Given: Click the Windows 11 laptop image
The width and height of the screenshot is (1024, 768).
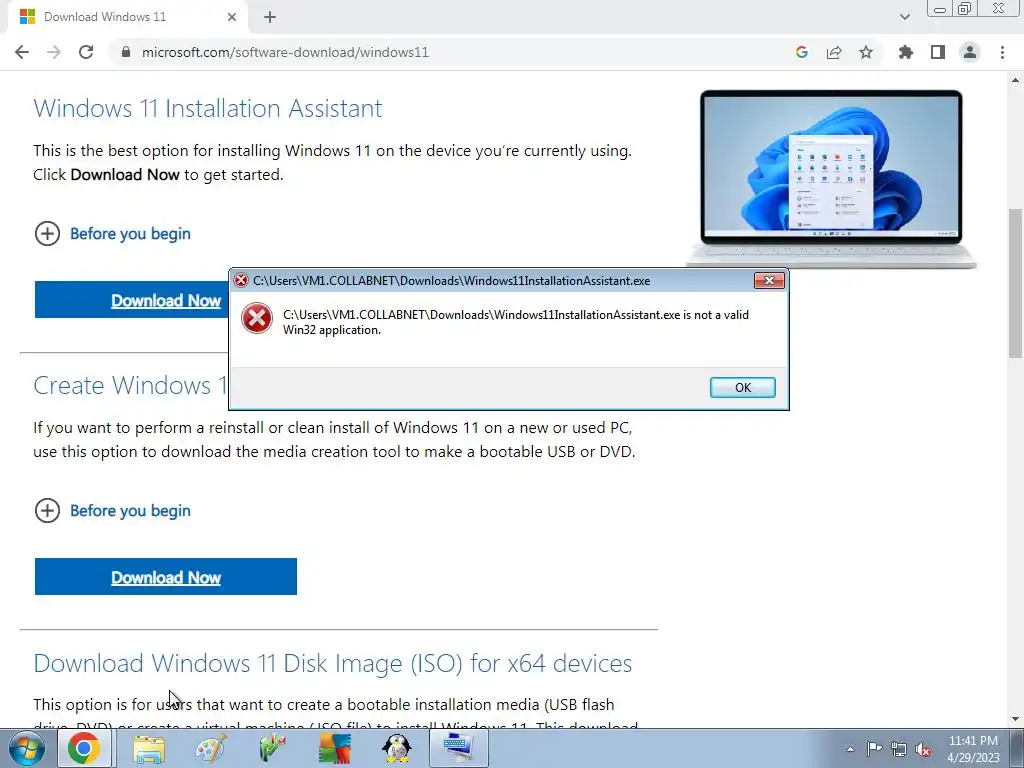Looking at the screenshot, I should (x=831, y=178).
